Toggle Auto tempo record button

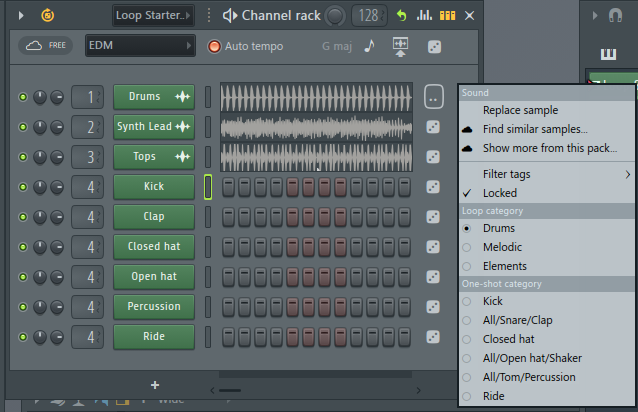tap(214, 46)
